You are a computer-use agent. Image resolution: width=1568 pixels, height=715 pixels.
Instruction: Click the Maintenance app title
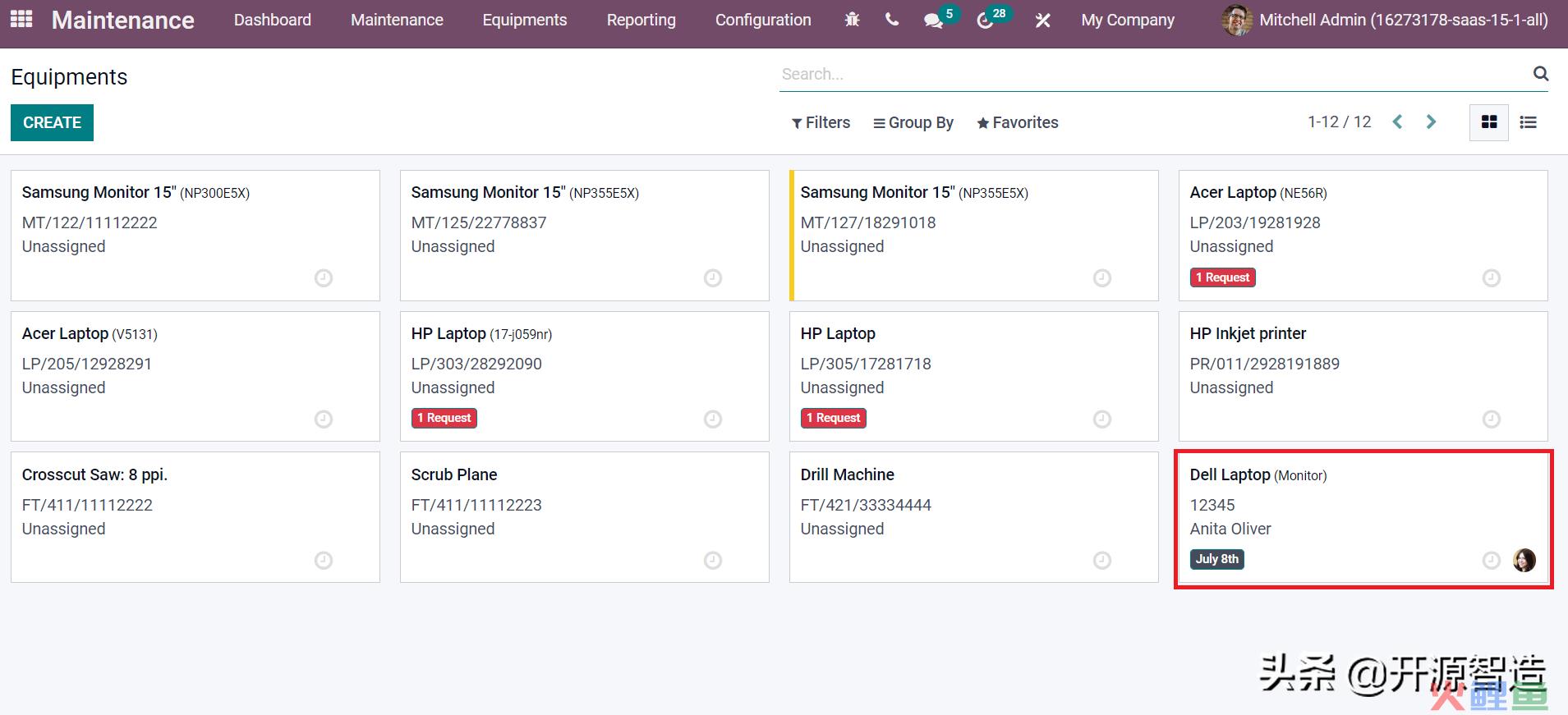[x=123, y=20]
